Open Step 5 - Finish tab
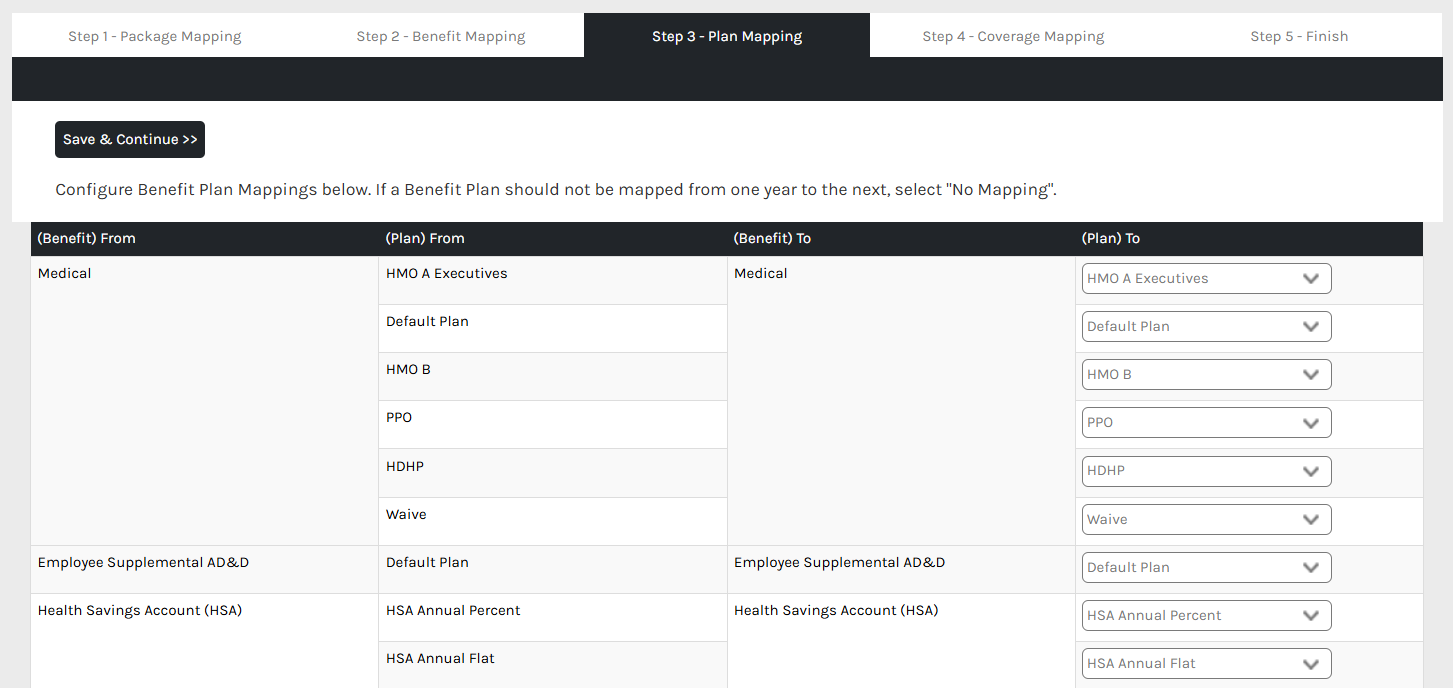1453x688 pixels. tap(1299, 36)
